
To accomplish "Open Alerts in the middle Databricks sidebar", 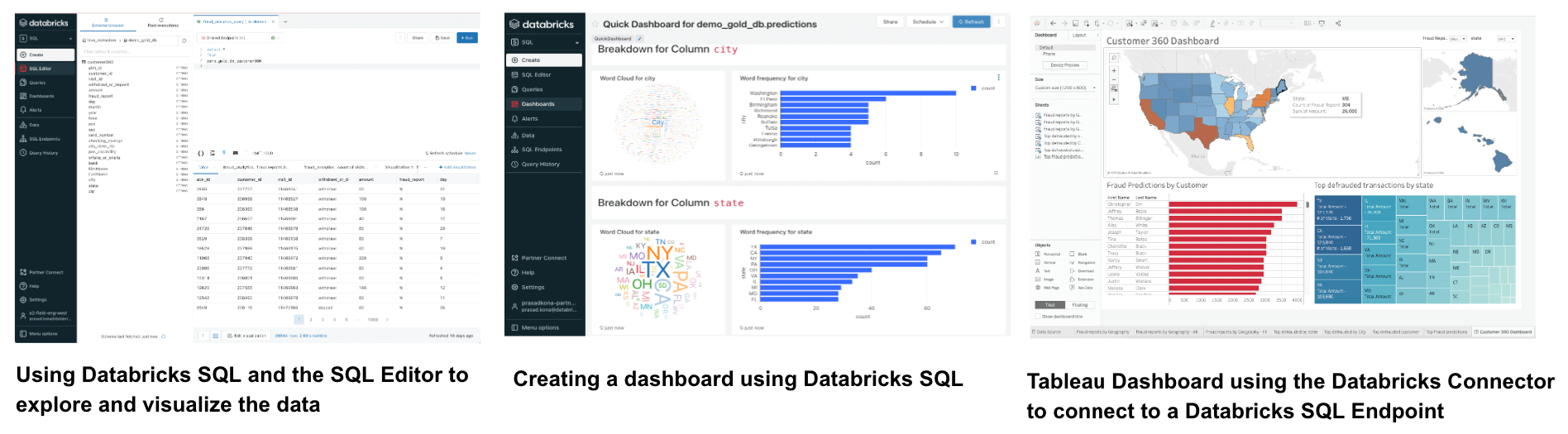I will coord(529,119).
